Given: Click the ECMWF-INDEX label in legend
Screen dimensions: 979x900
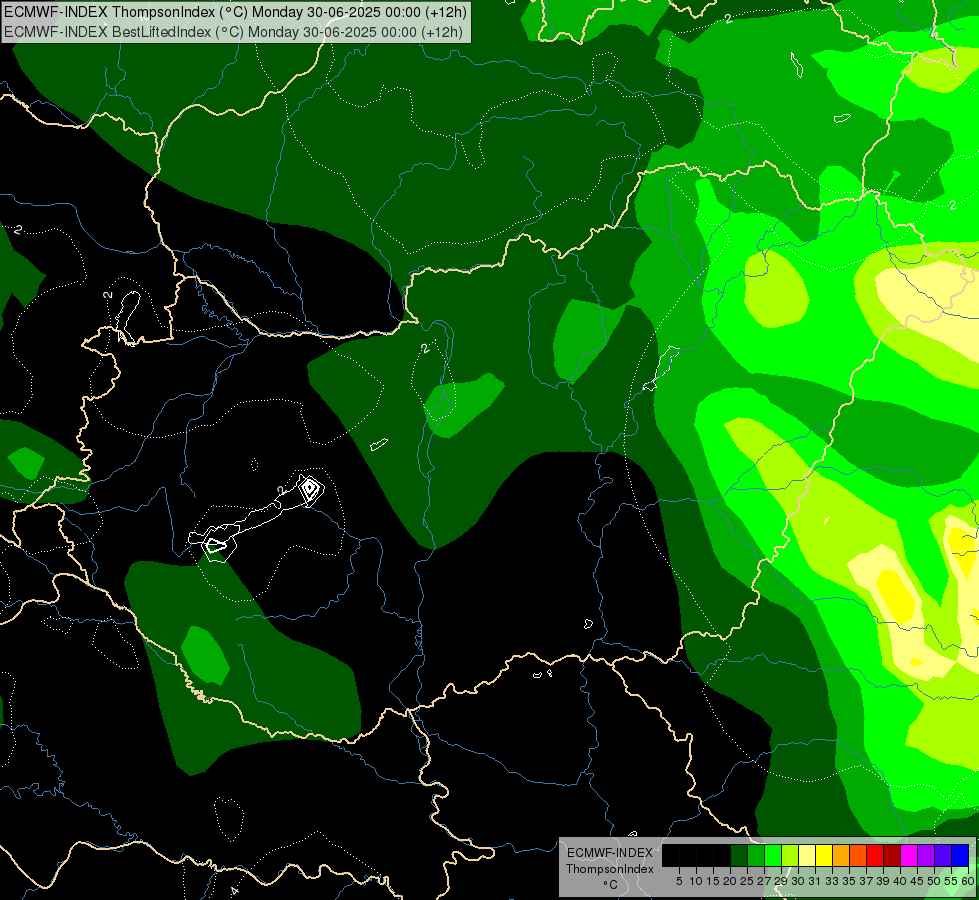Looking at the screenshot, I should coord(609,853).
